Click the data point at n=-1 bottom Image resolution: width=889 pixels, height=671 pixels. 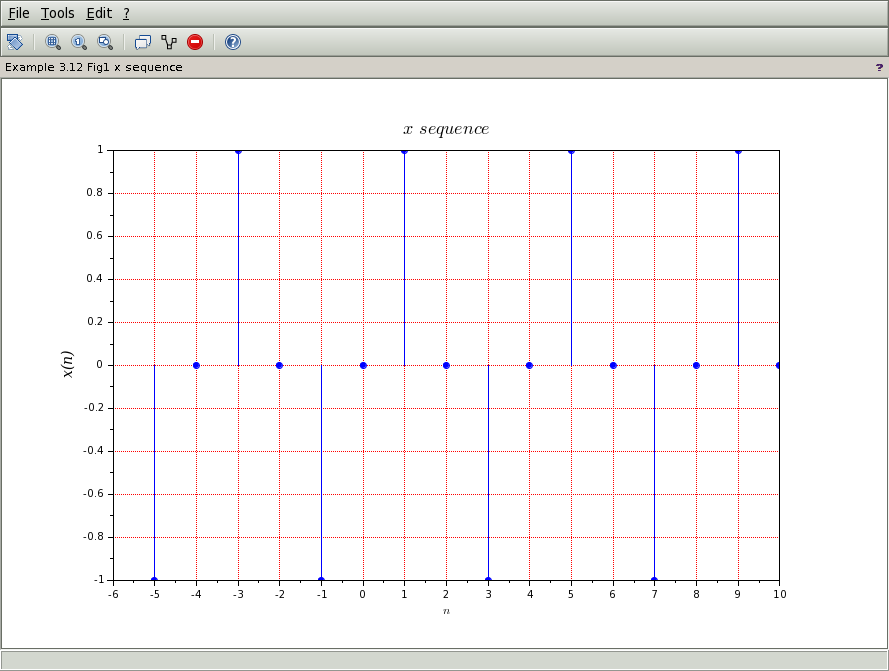[321, 580]
